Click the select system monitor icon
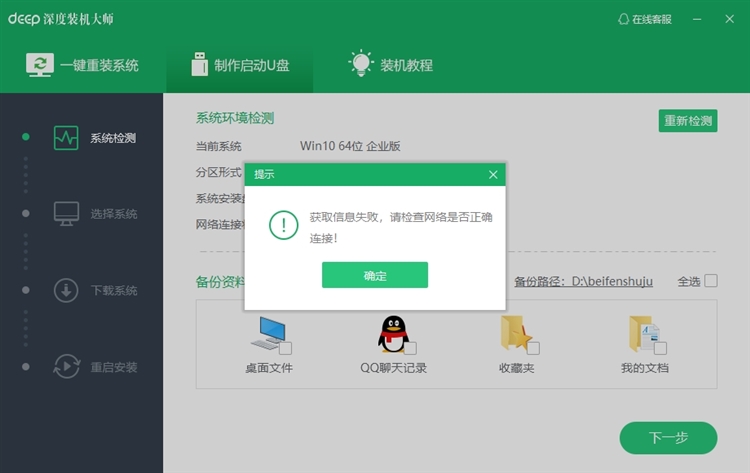The height and width of the screenshot is (473, 750). (66, 213)
